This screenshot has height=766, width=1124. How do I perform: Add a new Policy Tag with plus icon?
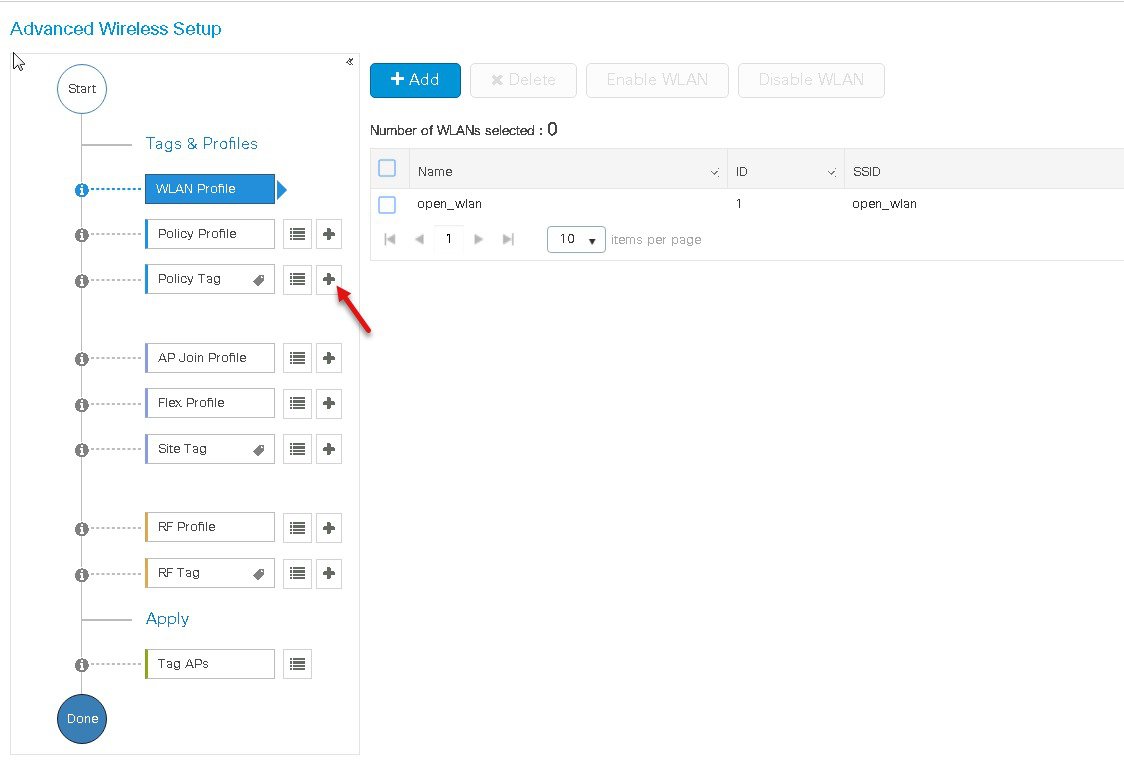[x=329, y=279]
